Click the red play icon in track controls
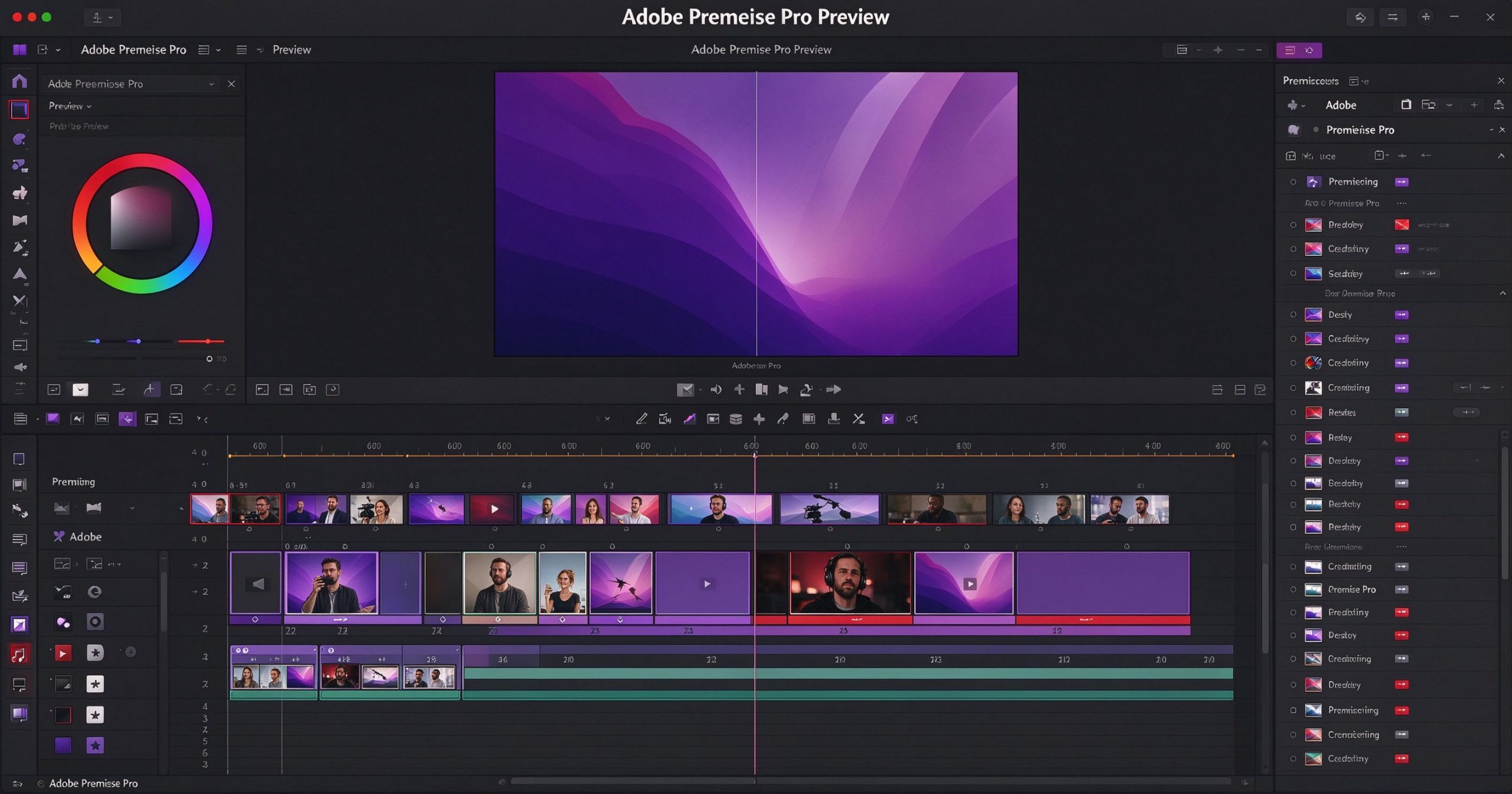1512x794 pixels. coord(63,653)
